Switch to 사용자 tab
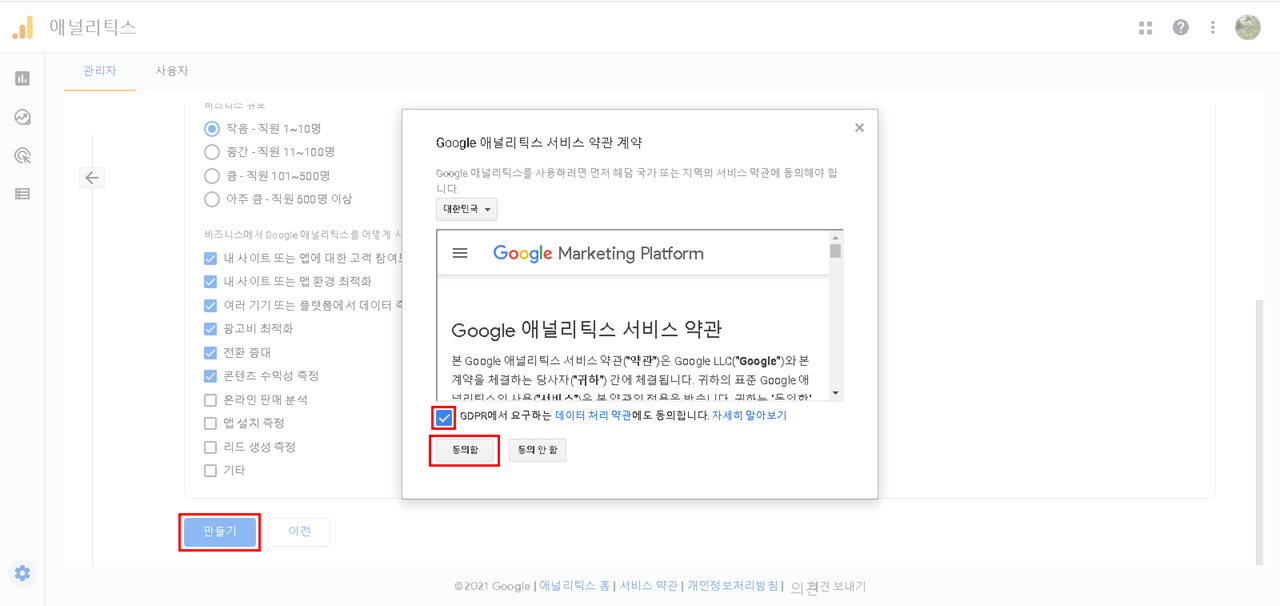The width and height of the screenshot is (1280, 606). coord(172,71)
